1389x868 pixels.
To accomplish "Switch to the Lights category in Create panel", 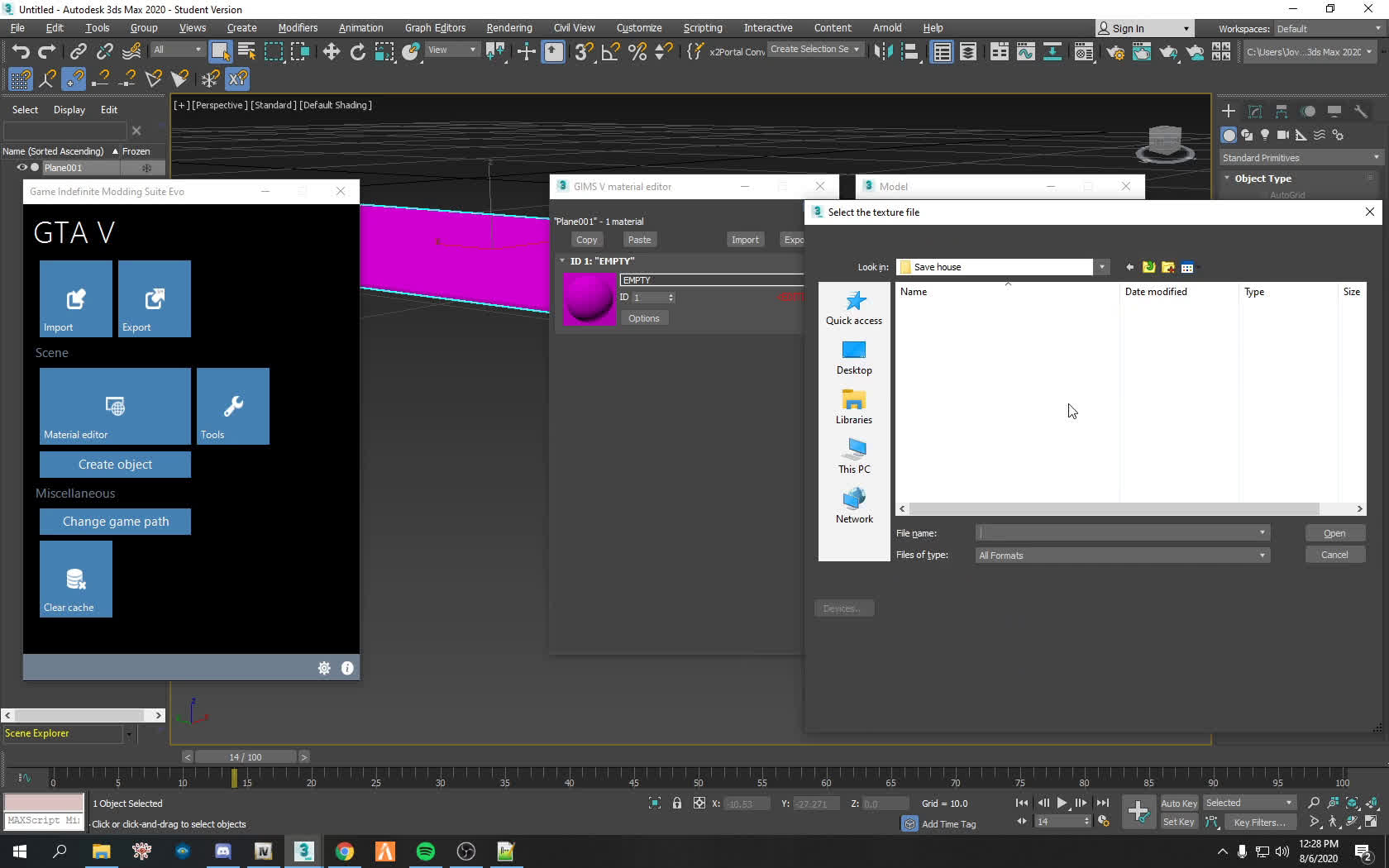I will pos(1265,135).
